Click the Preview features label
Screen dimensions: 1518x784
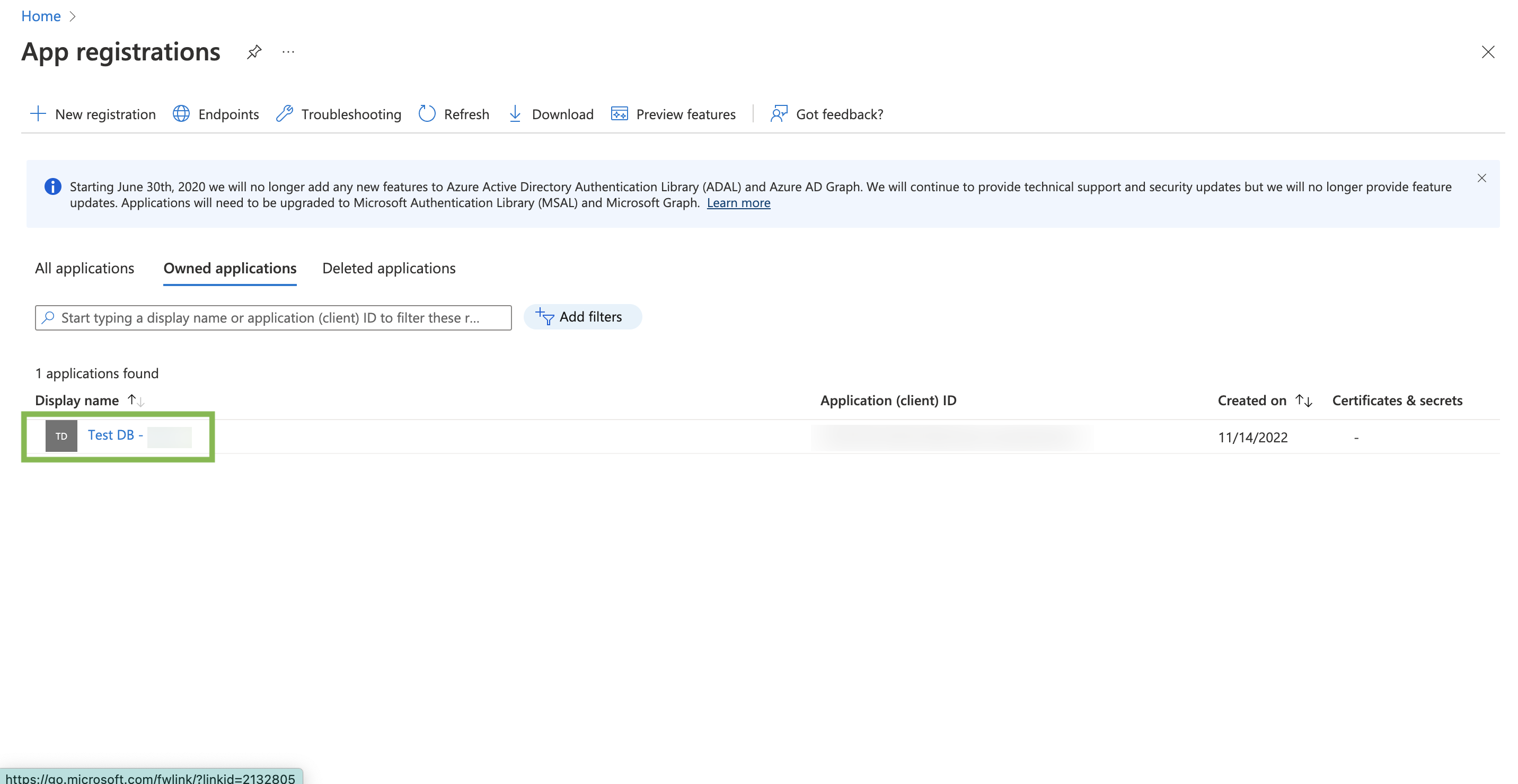pos(686,114)
